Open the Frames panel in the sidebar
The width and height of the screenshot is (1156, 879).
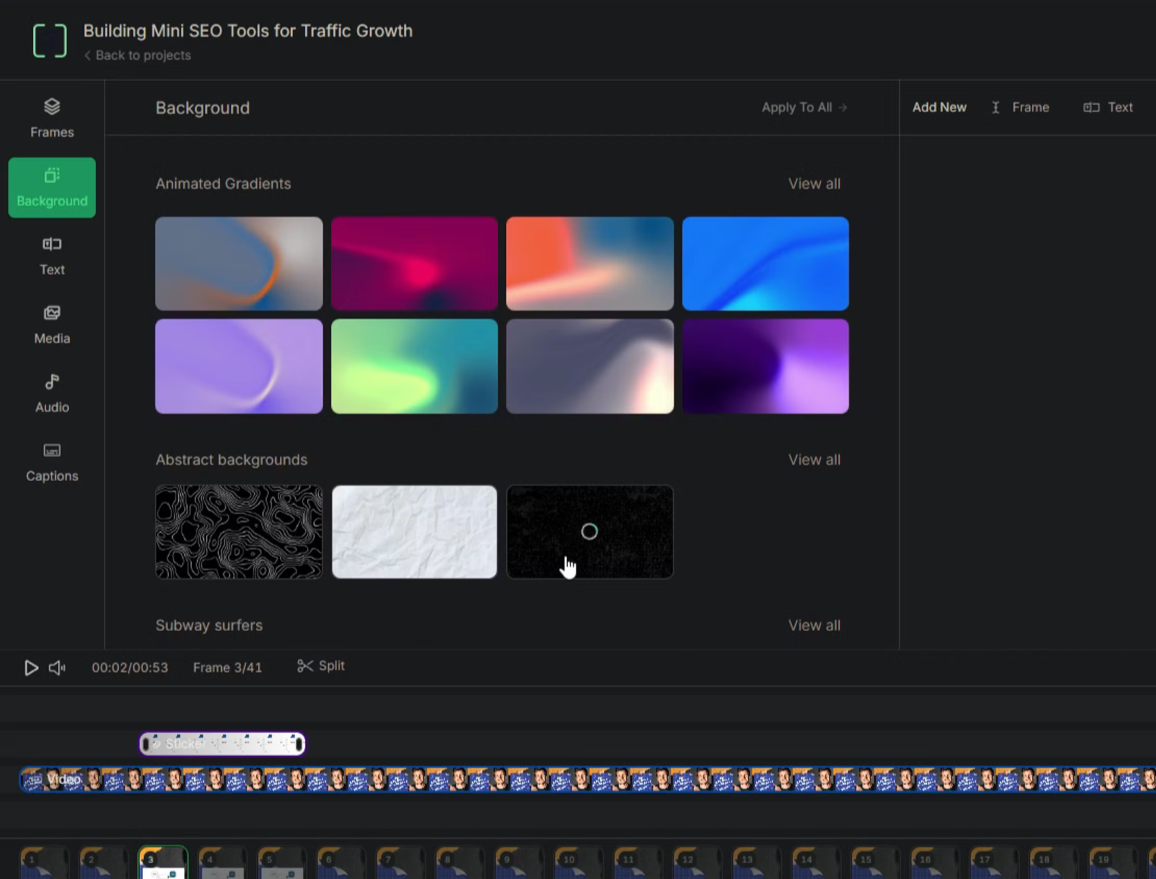[51, 117]
